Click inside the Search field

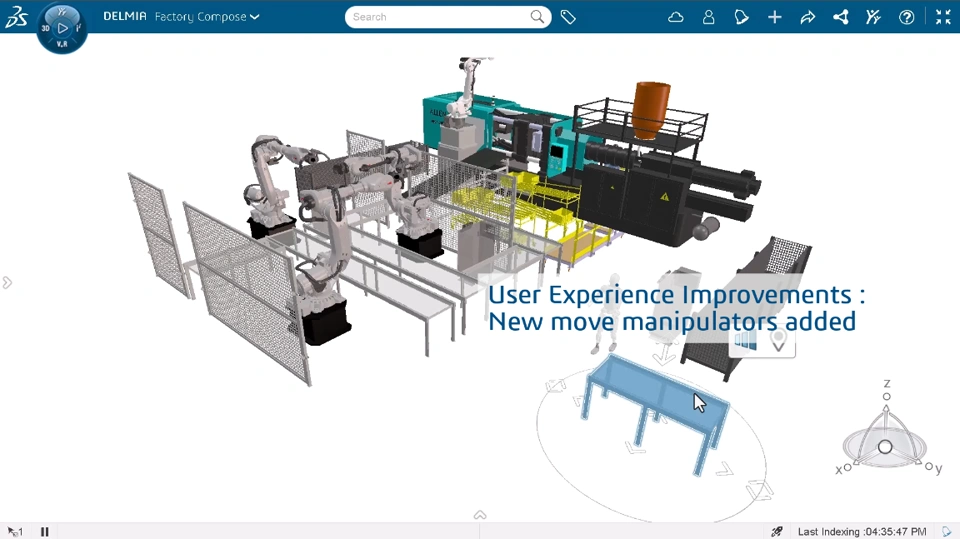point(435,17)
